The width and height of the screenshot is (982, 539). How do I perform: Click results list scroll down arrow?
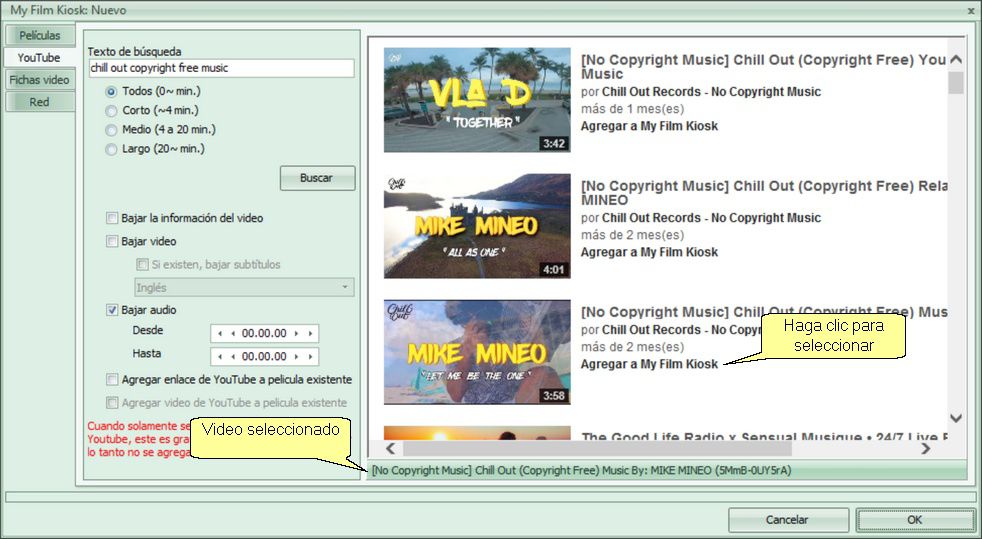coord(956,418)
